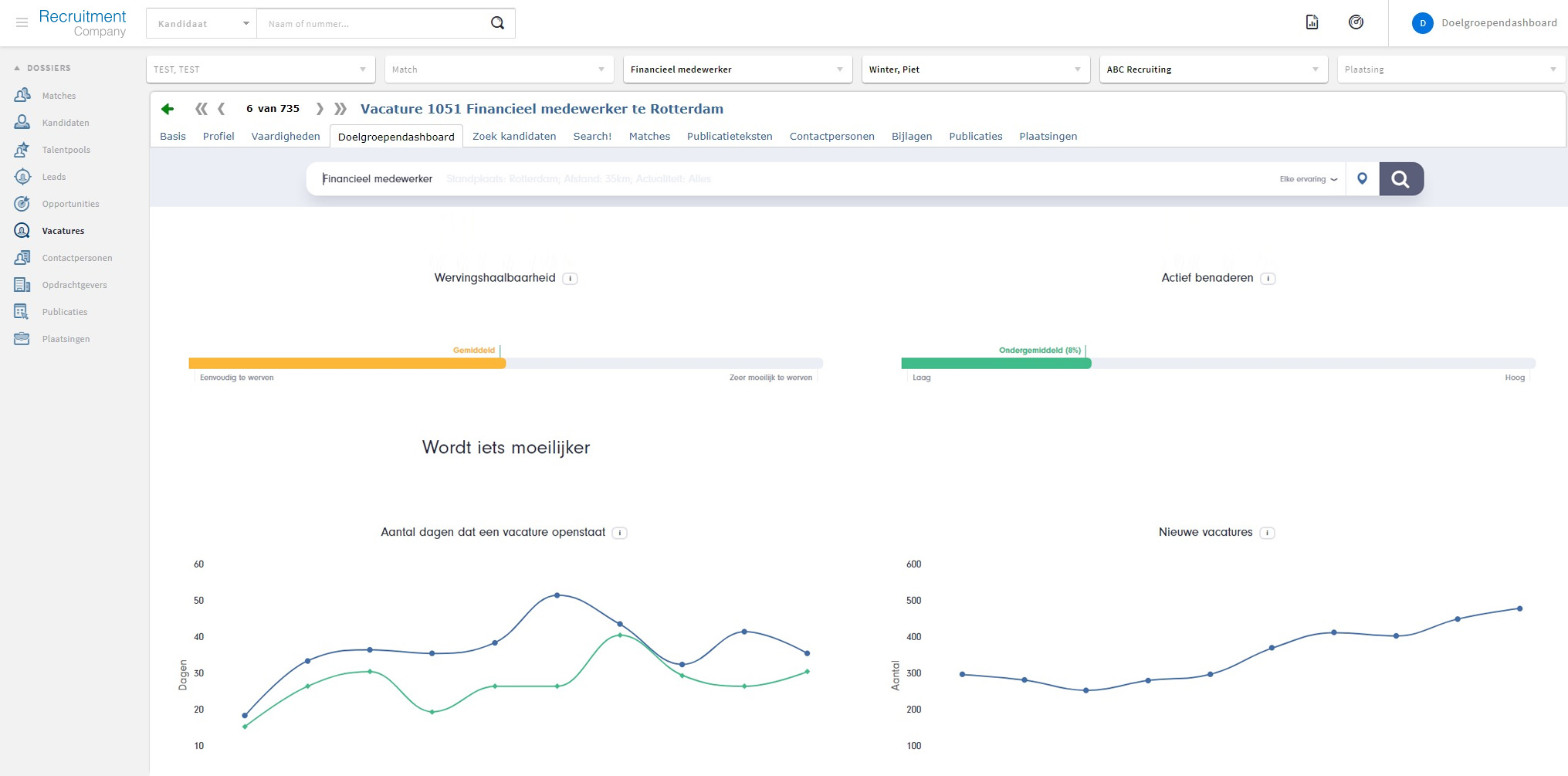Click the green back arrow icon
Viewport: 1568px width, 776px height.
click(168, 109)
